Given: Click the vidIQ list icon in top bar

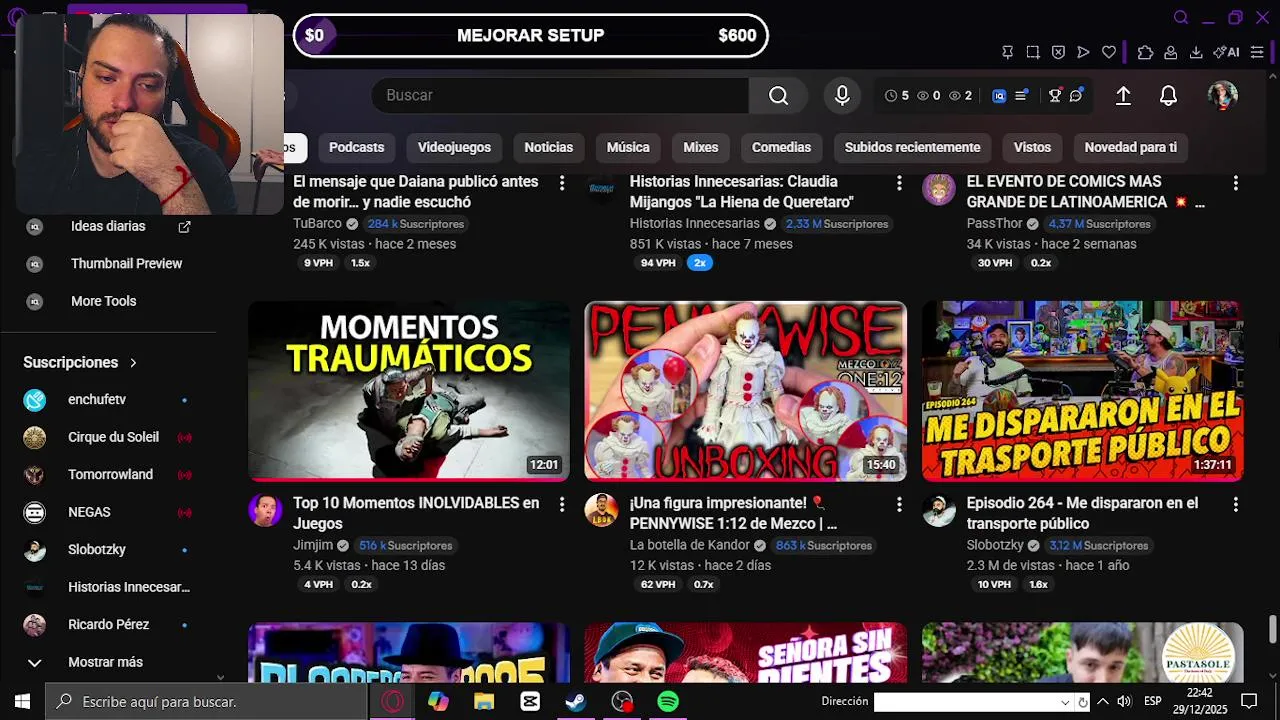Looking at the screenshot, I should click(x=1021, y=96).
